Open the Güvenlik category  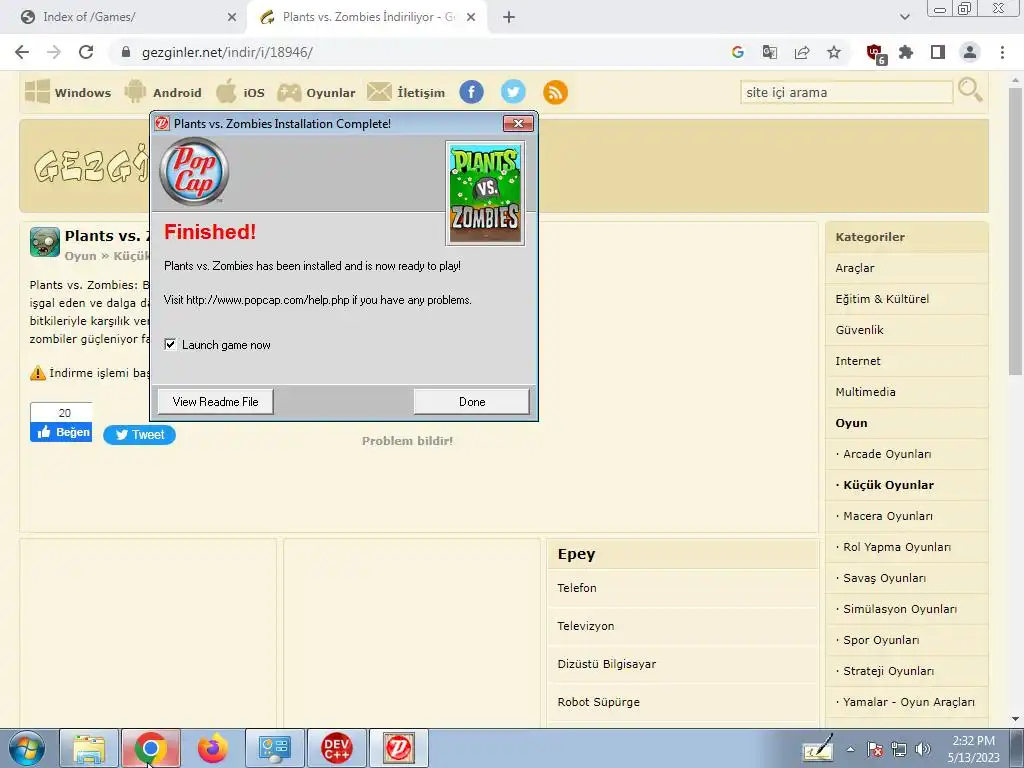[906, 330]
